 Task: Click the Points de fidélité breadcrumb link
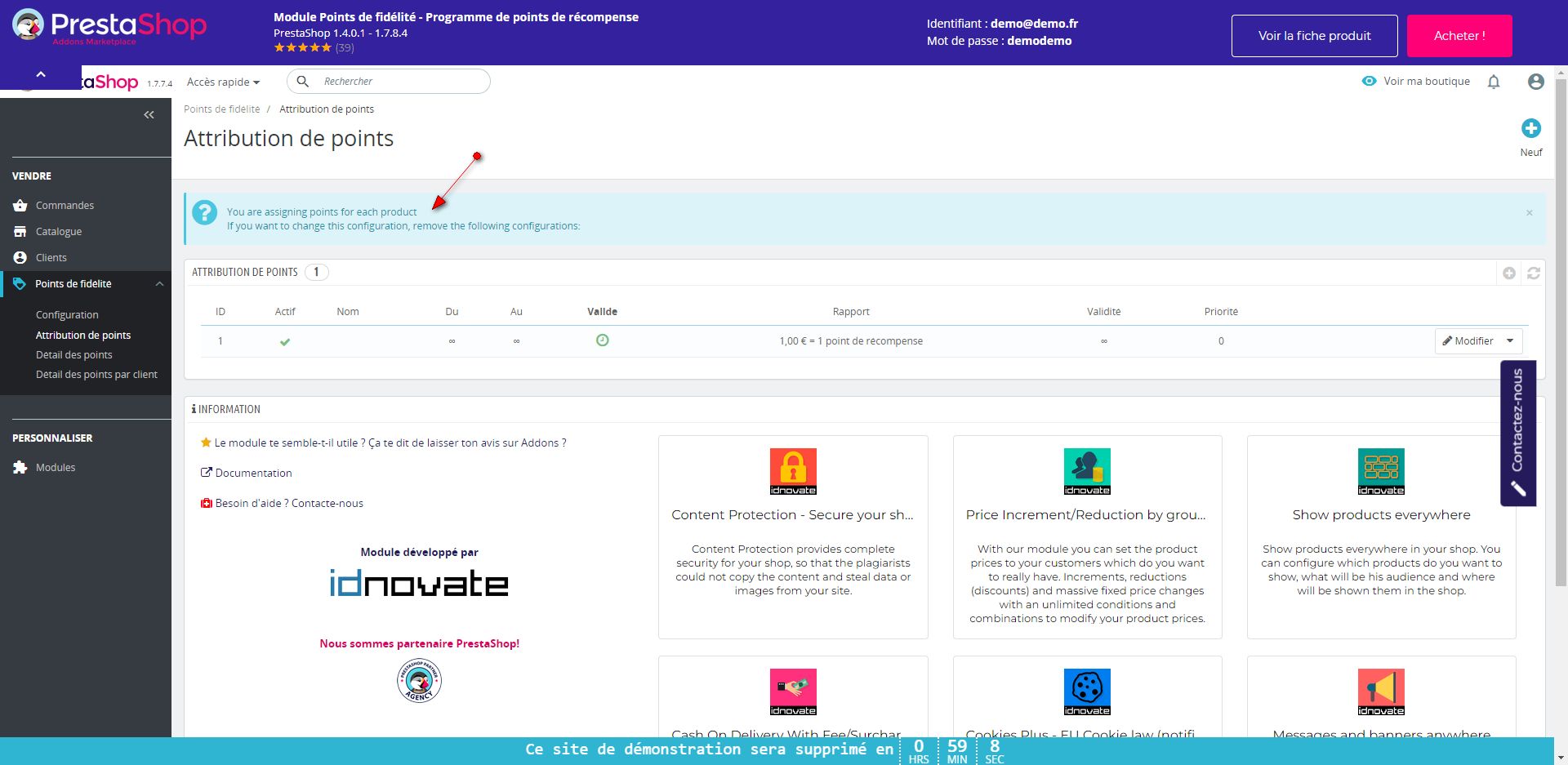tap(222, 109)
